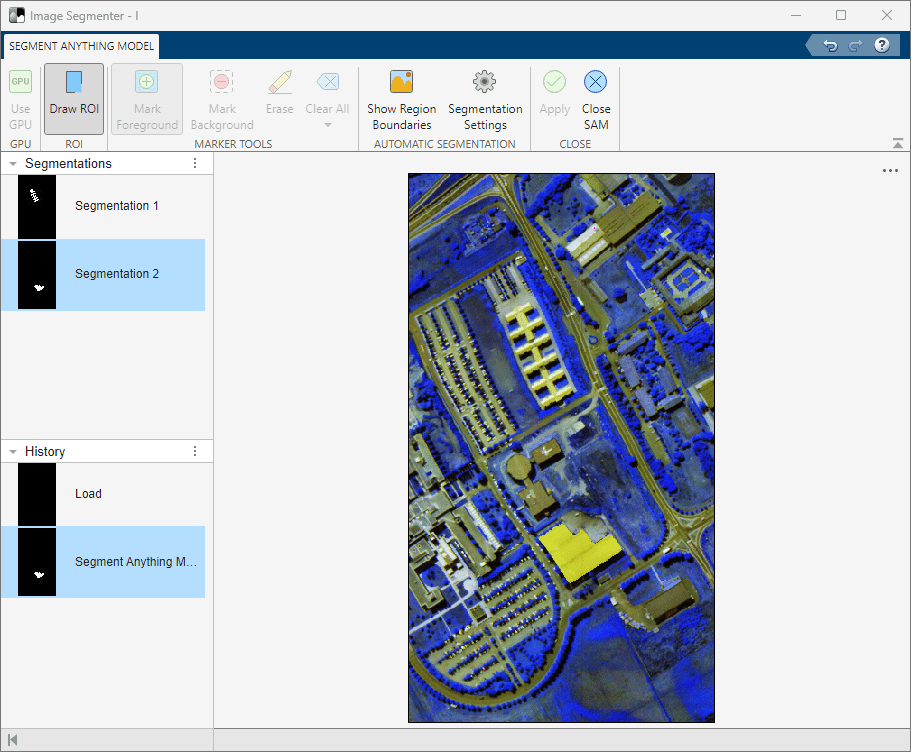Open the Segmentations panel options menu
The width and height of the screenshot is (911, 752).
click(195, 164)
